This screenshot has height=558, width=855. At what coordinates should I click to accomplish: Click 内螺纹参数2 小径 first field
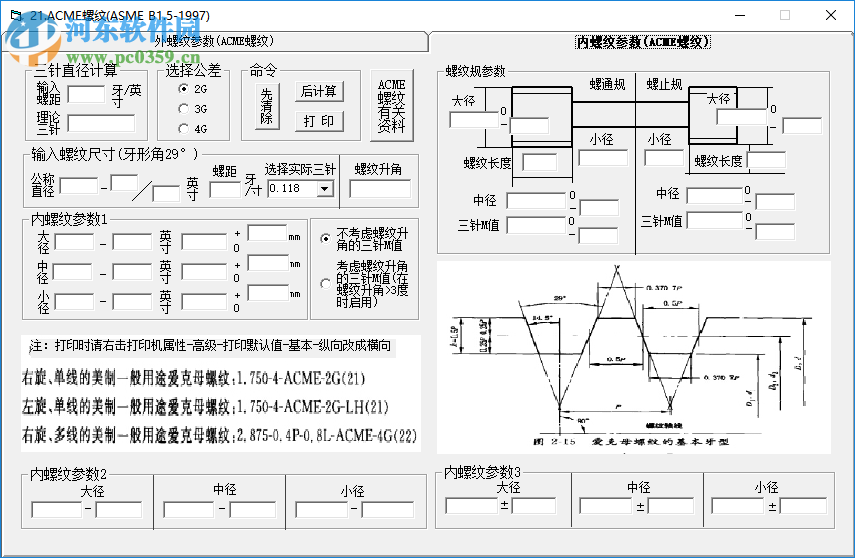(322, 509)
